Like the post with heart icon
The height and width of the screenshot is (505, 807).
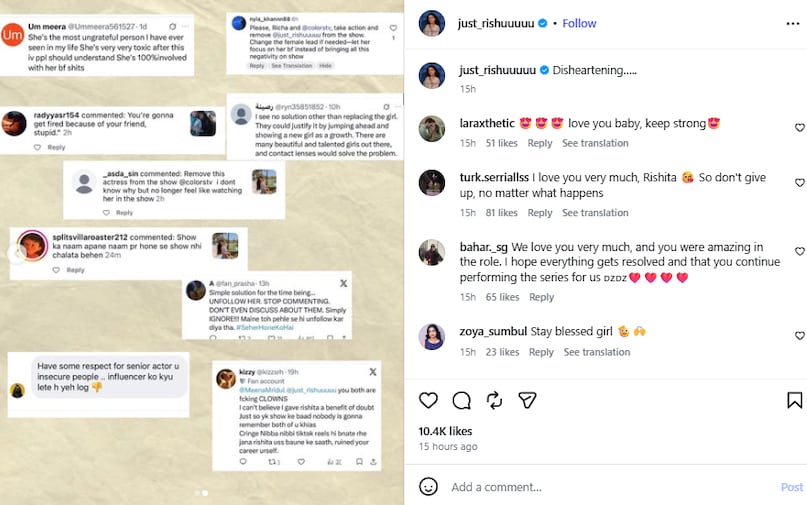tap(428, 400)
